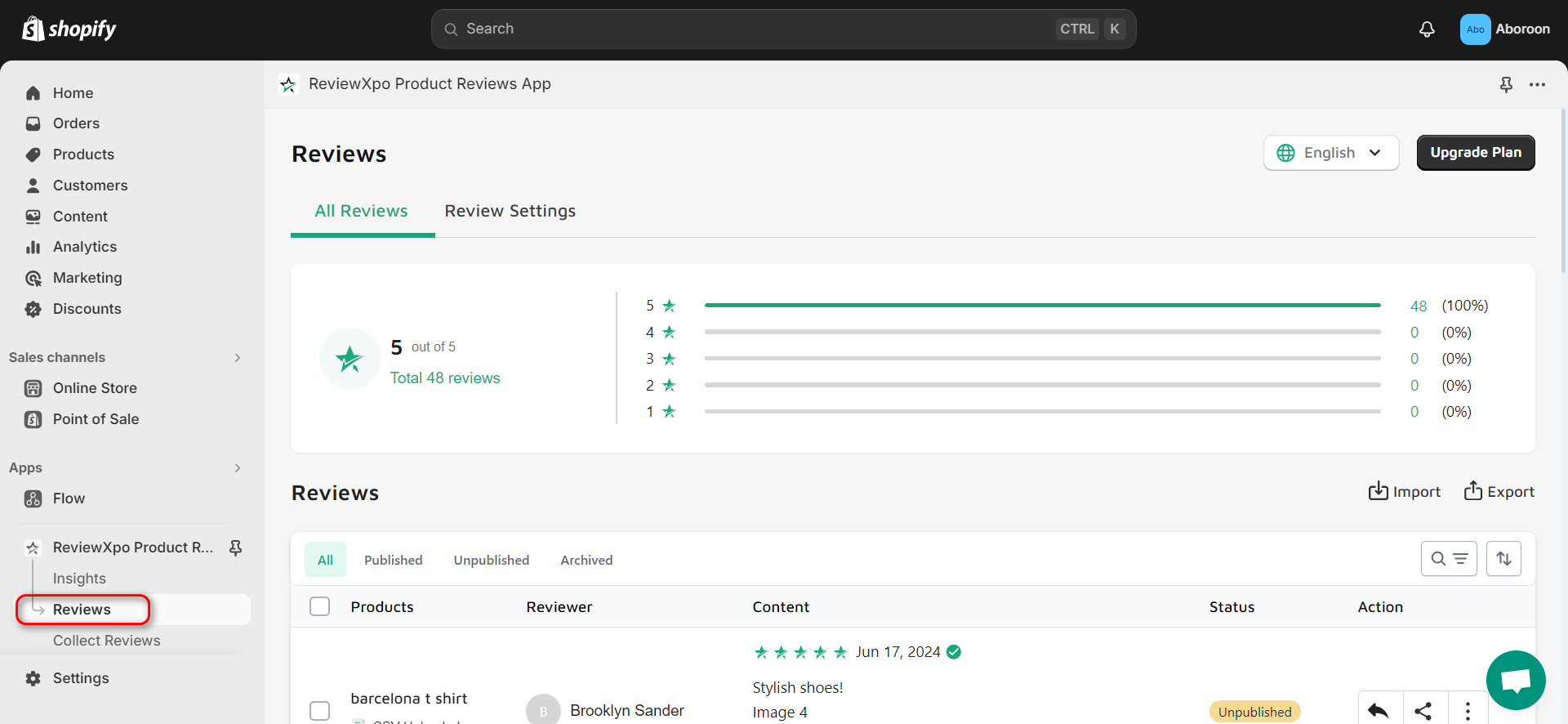The width and height of the screenshot is (1568, 724).
Task: Click the barcelona t shirt product name
Action: pyautogui.click(x=409, y=699)
